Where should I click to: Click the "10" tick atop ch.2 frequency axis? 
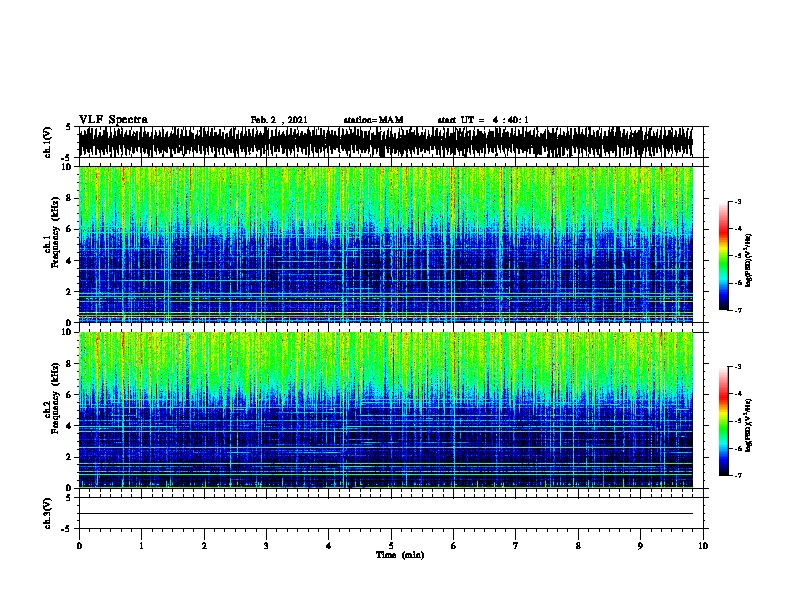pos(67,332)
